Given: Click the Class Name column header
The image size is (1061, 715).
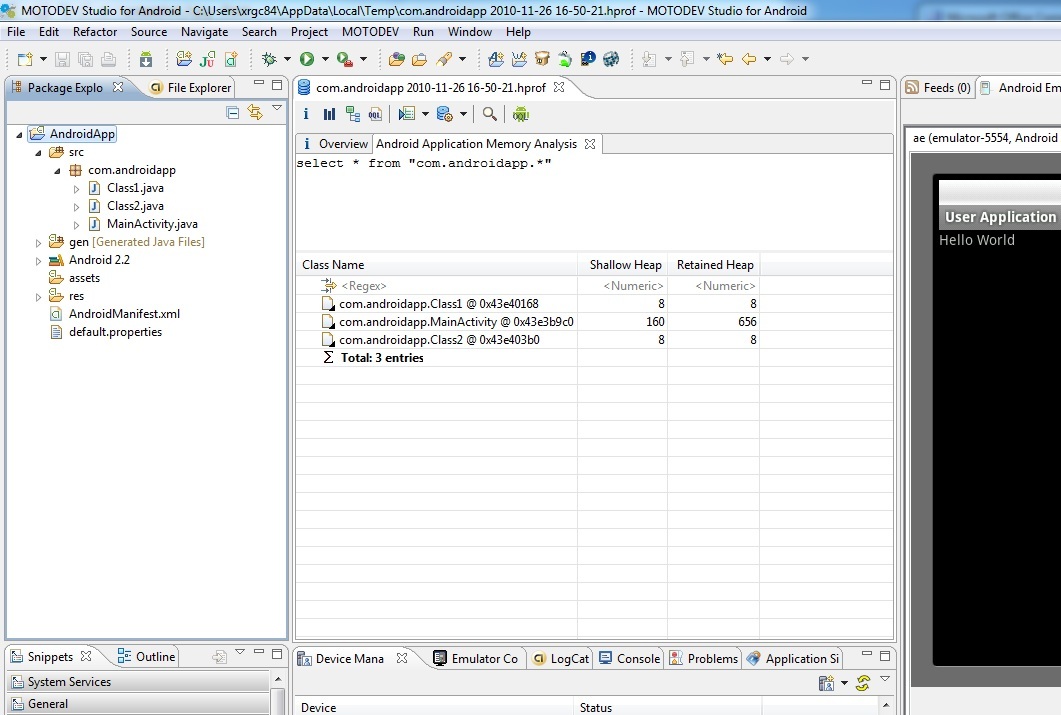Looking at the screenshot, I should (436, 265).
